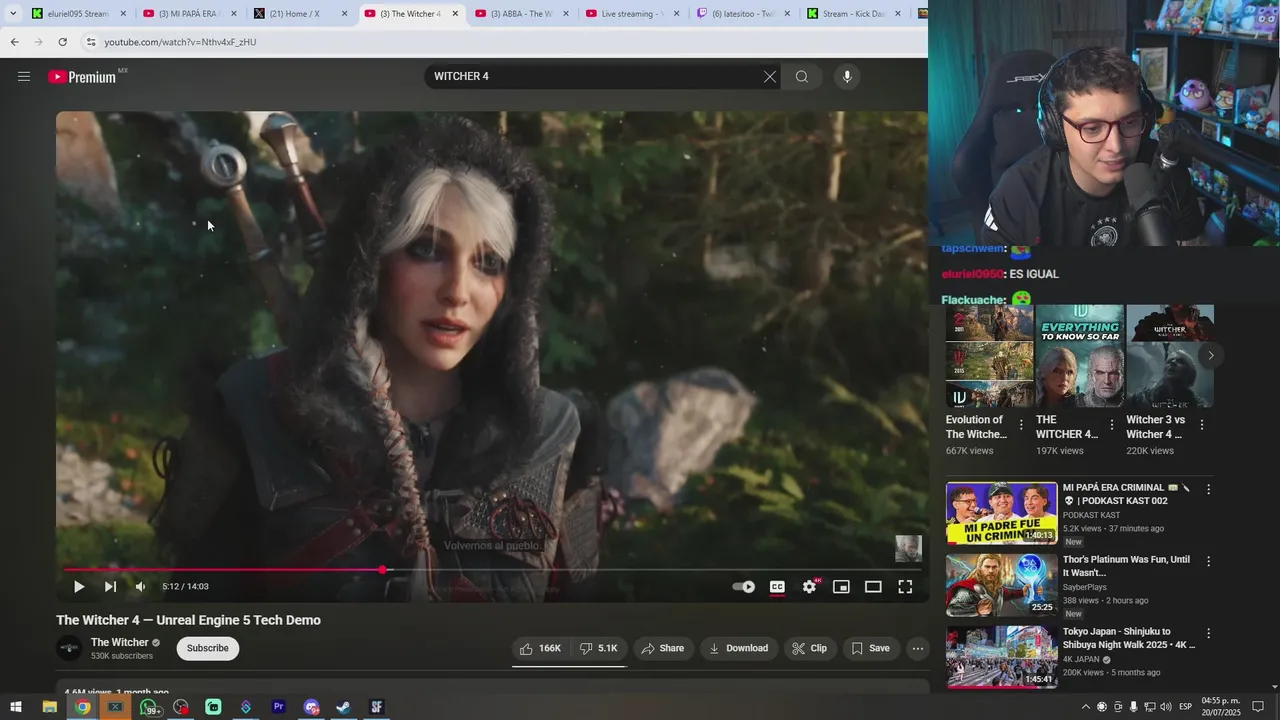Screen dimensions: 1280x720
Task: Open options for Witcher 3 vs Witcher 4
Action: [1201, 425]
